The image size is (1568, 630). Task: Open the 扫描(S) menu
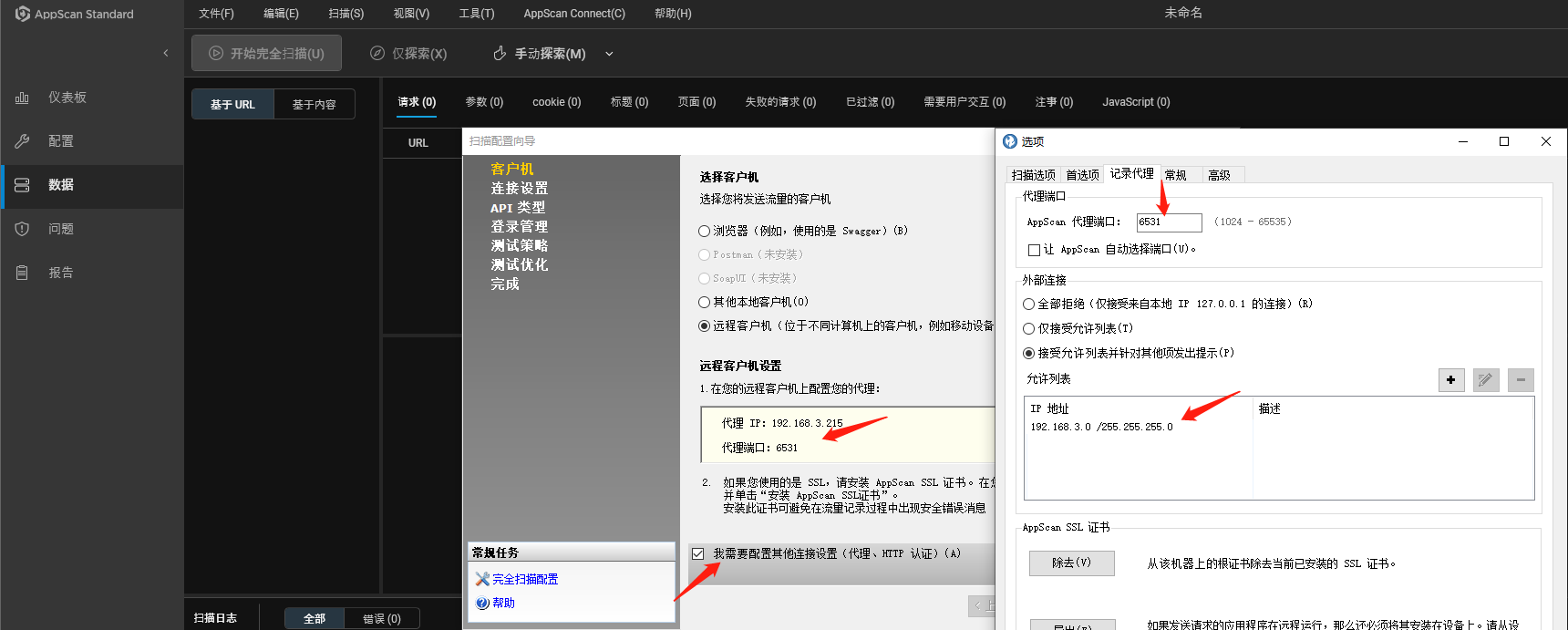[346, 14]
